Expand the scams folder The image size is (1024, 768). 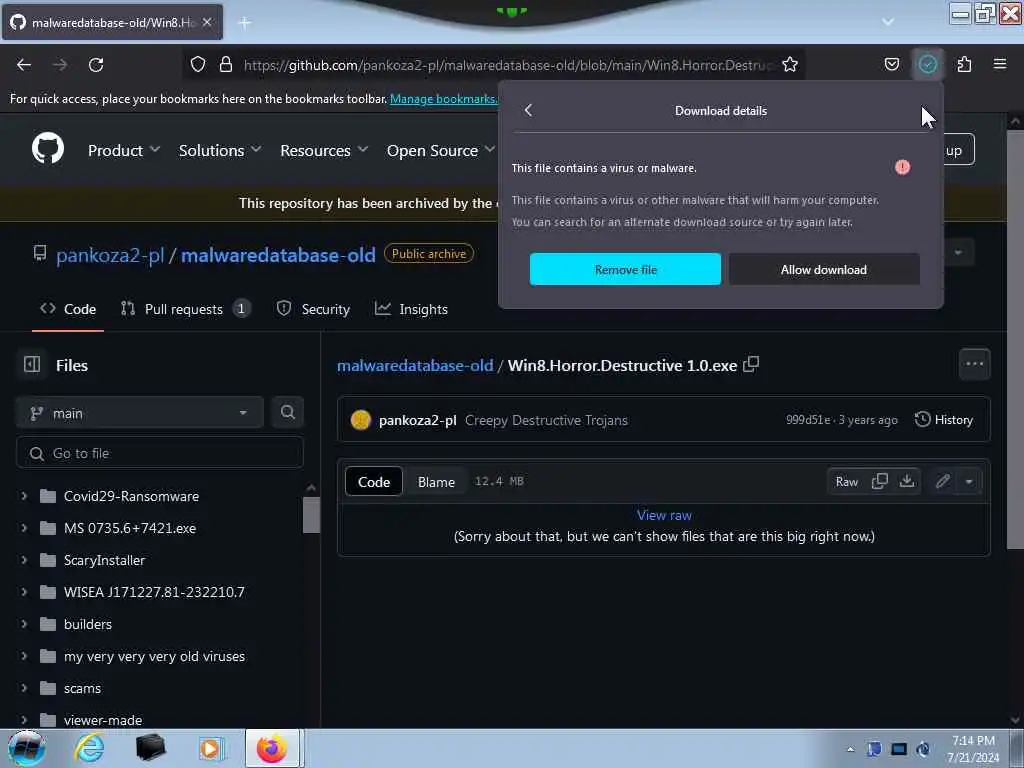[x=24, y=688]
